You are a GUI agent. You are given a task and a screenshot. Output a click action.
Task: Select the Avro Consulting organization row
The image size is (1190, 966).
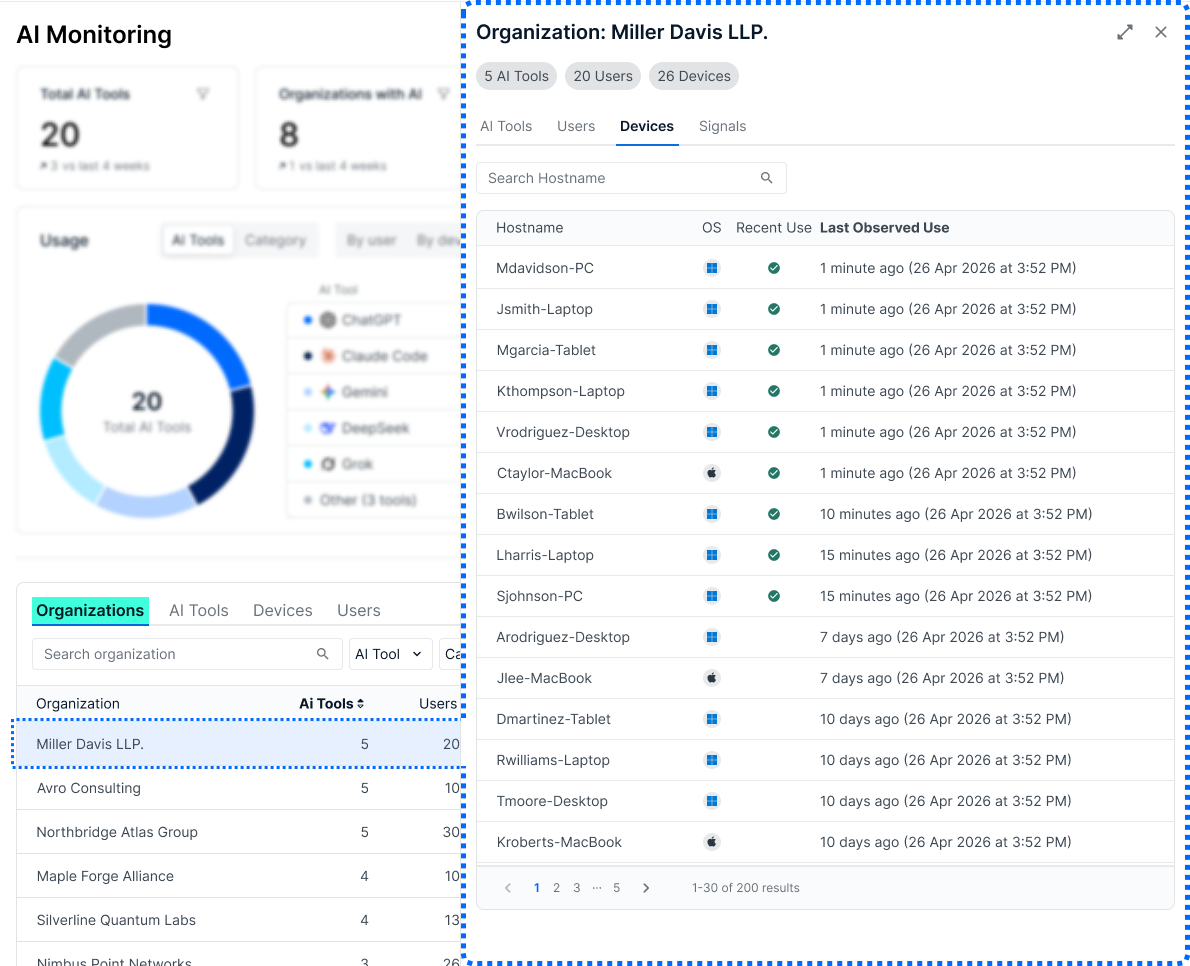pyautogui.click(x=239, y=788)
